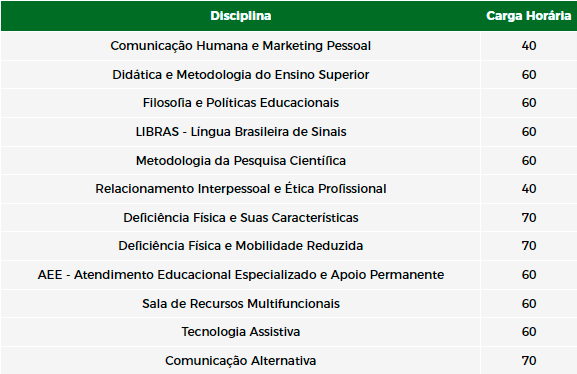Click Tecnologia Assistiva discipline
The image size is (577, 374).
pos(241,332)
